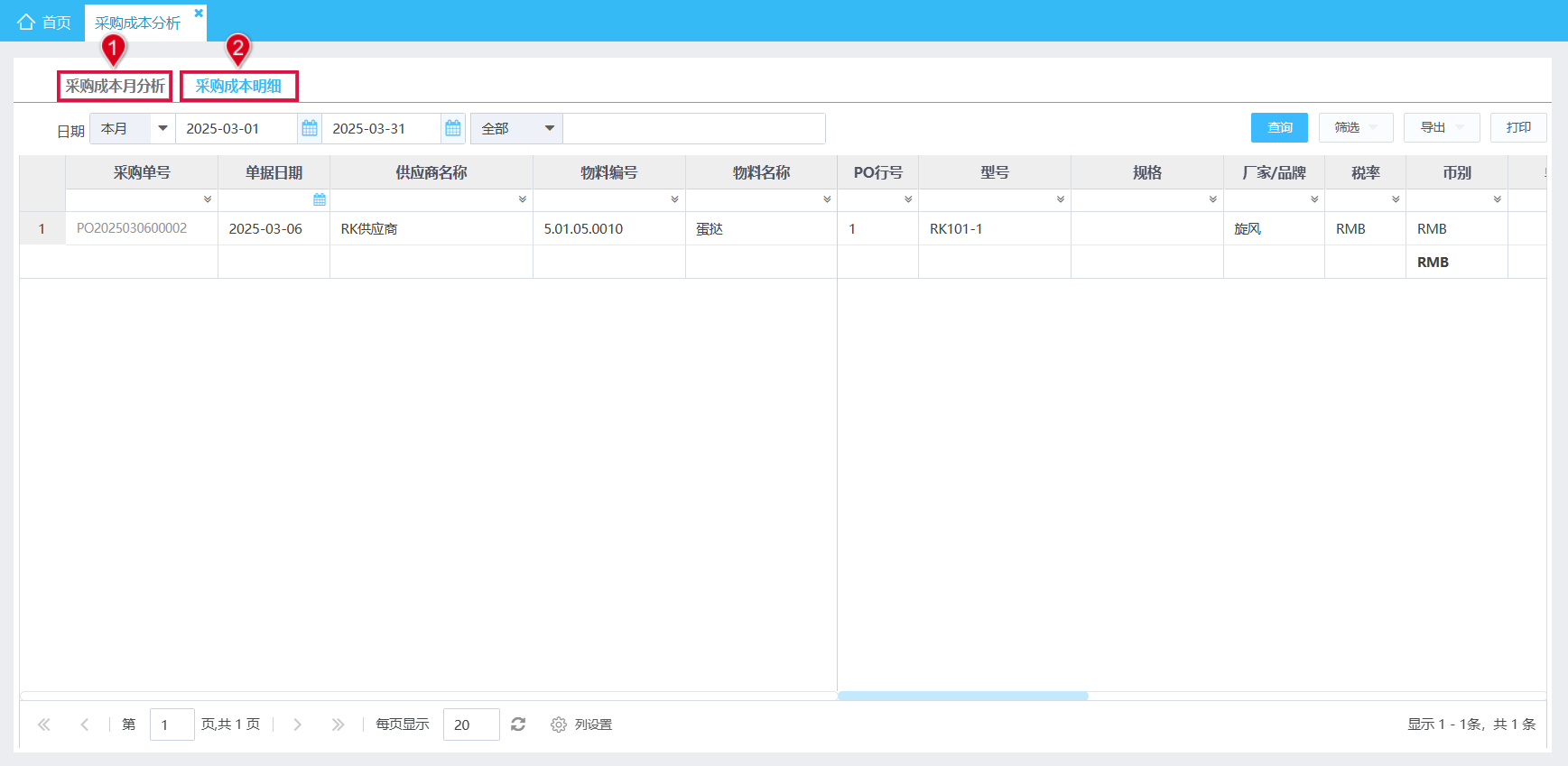Go to the first page arrow
The image size is (1568, 766).
44,724
